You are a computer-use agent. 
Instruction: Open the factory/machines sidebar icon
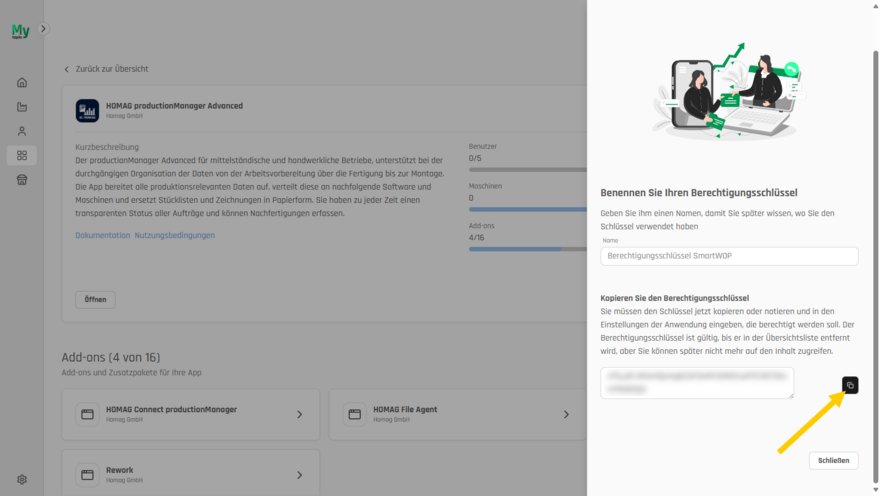[x=22, y=107]
